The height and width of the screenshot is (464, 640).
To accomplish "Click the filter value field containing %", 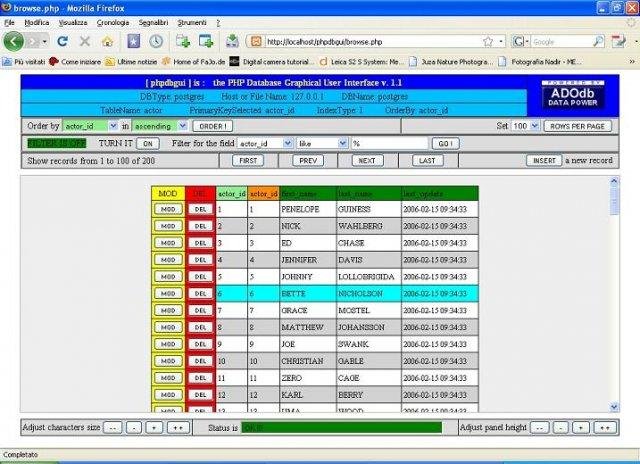I will click(389, 143).
